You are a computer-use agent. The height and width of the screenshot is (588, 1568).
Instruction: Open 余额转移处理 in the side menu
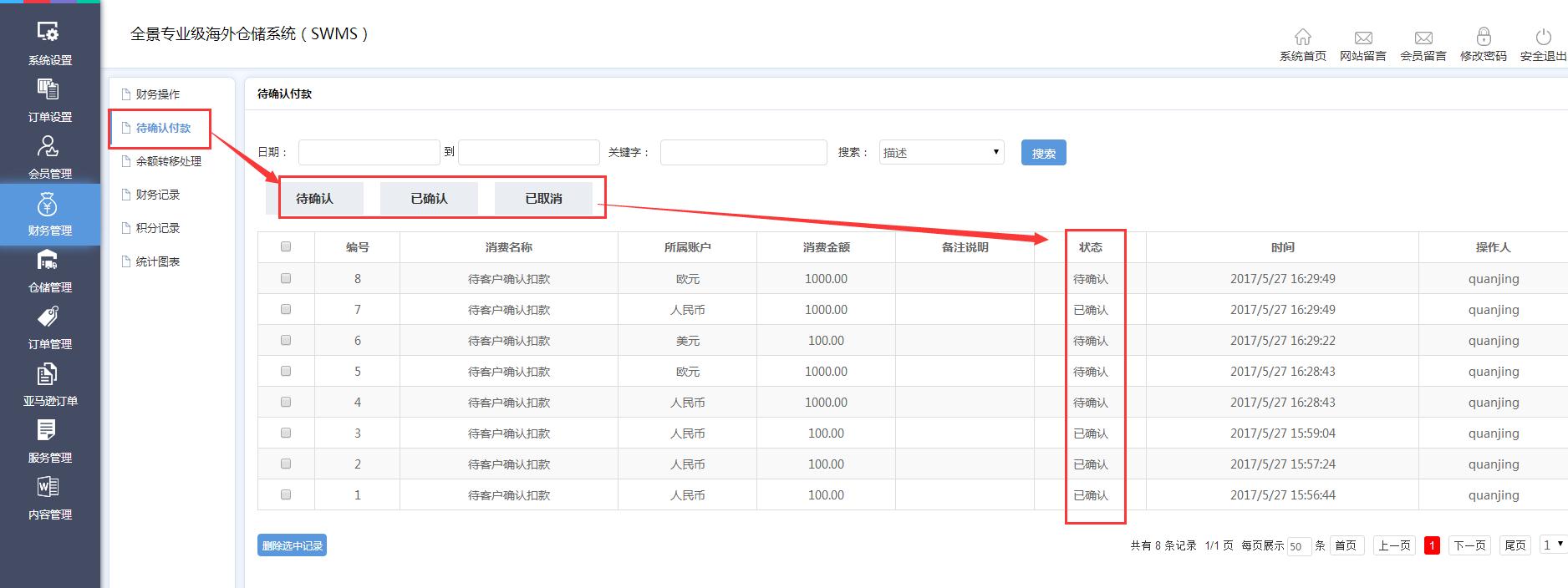point(168,161)
